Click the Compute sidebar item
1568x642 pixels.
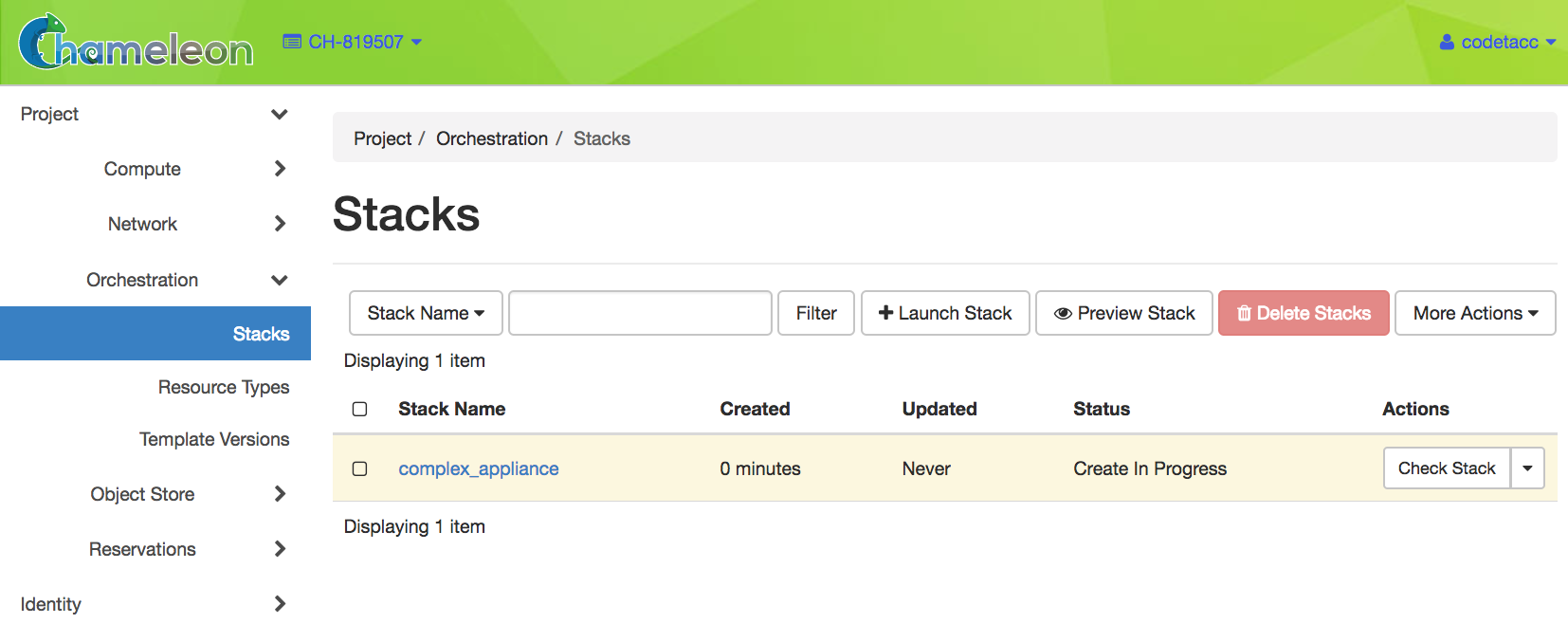point(142,169)
